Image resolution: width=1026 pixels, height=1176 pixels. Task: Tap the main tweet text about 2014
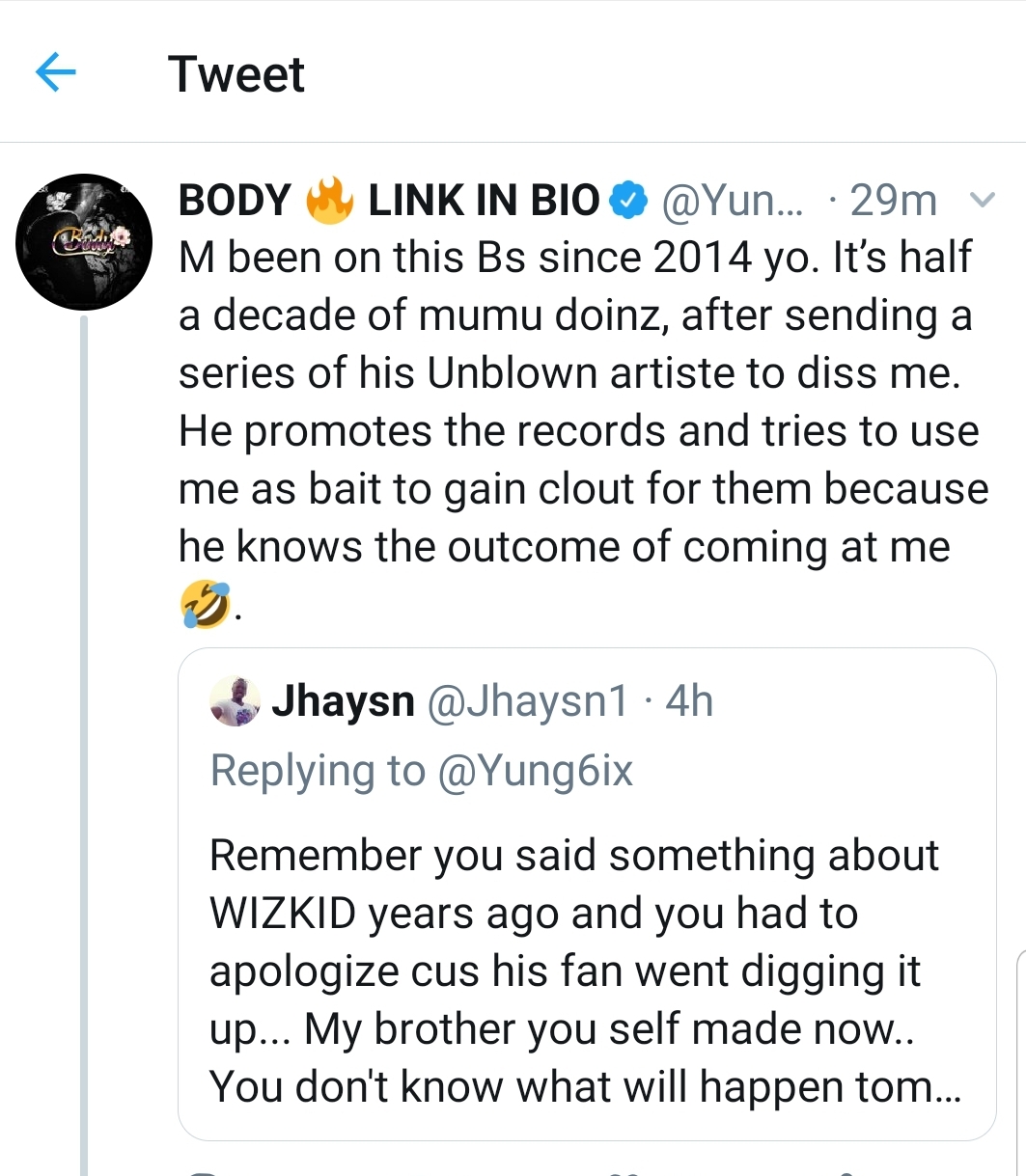point(579,402)
